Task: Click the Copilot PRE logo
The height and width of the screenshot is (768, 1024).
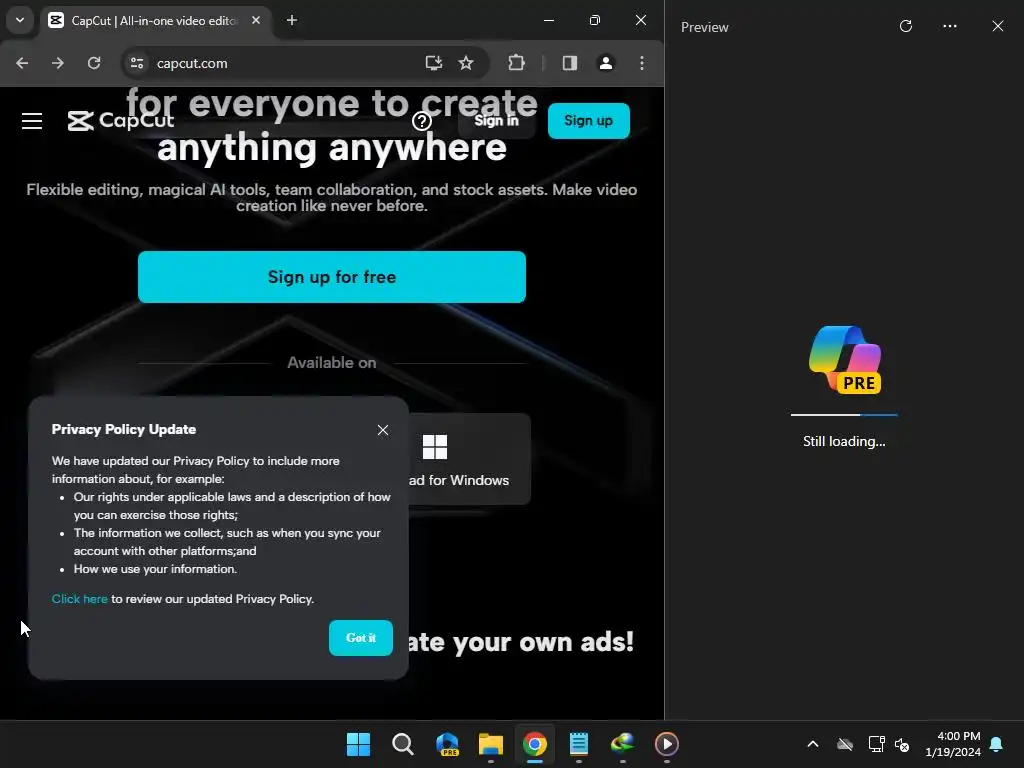Action: click(845, 360)
